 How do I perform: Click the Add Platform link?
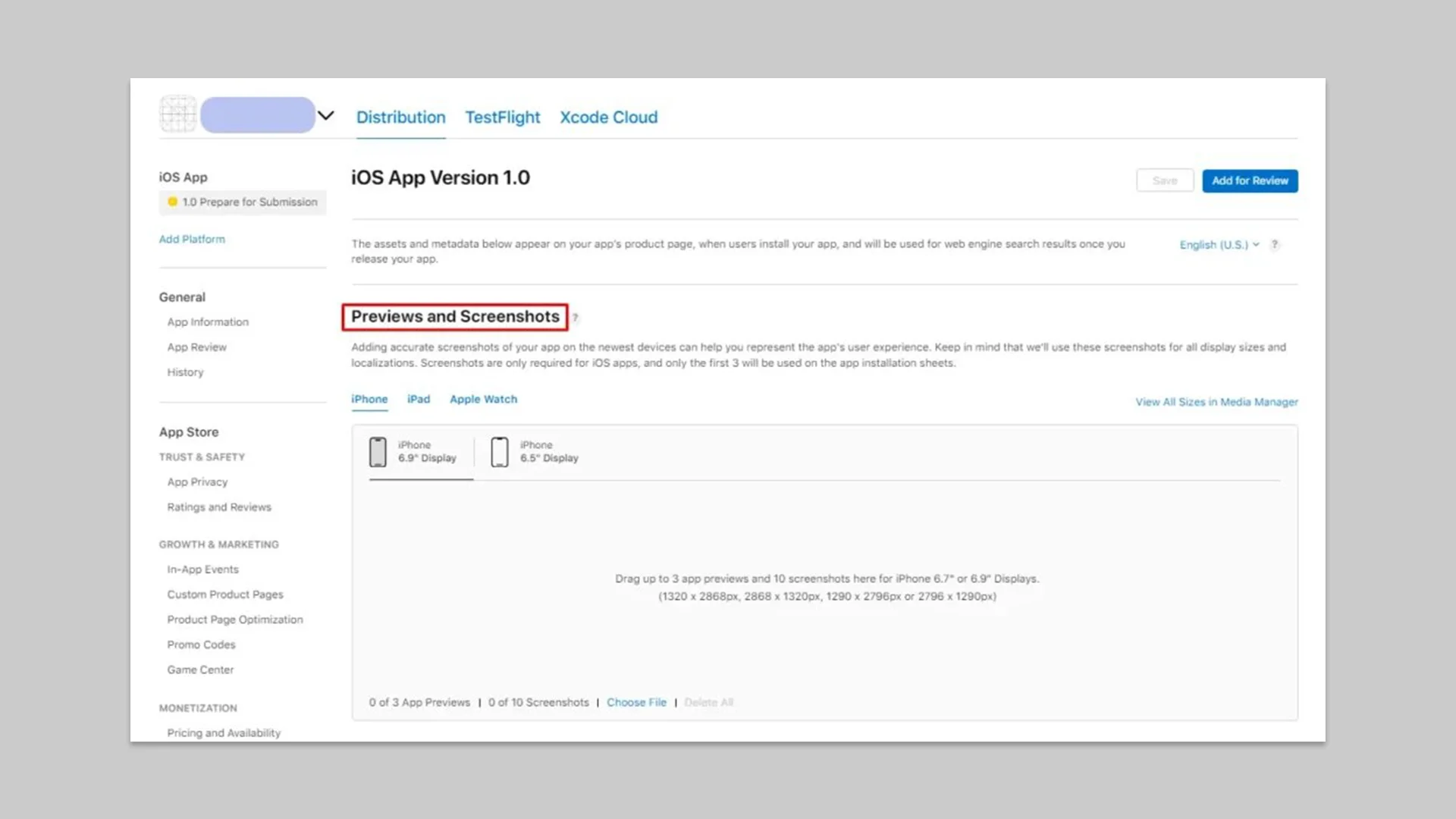point(192,239)
